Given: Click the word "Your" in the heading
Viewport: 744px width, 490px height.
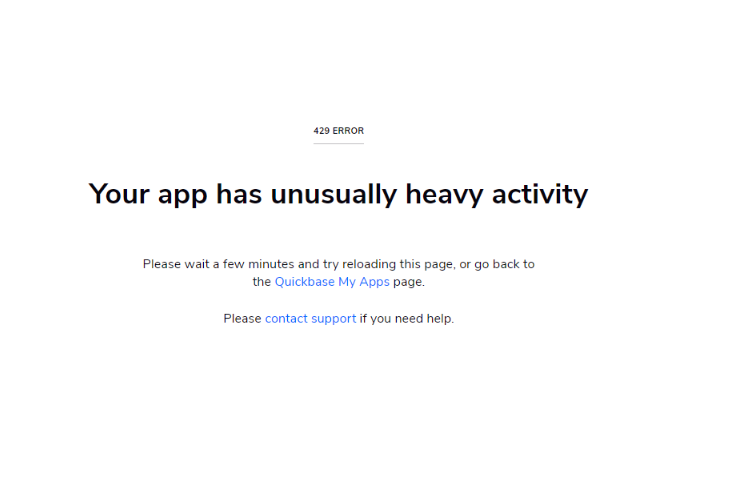Looking at the screenshot, I should [x=119, y=194].
